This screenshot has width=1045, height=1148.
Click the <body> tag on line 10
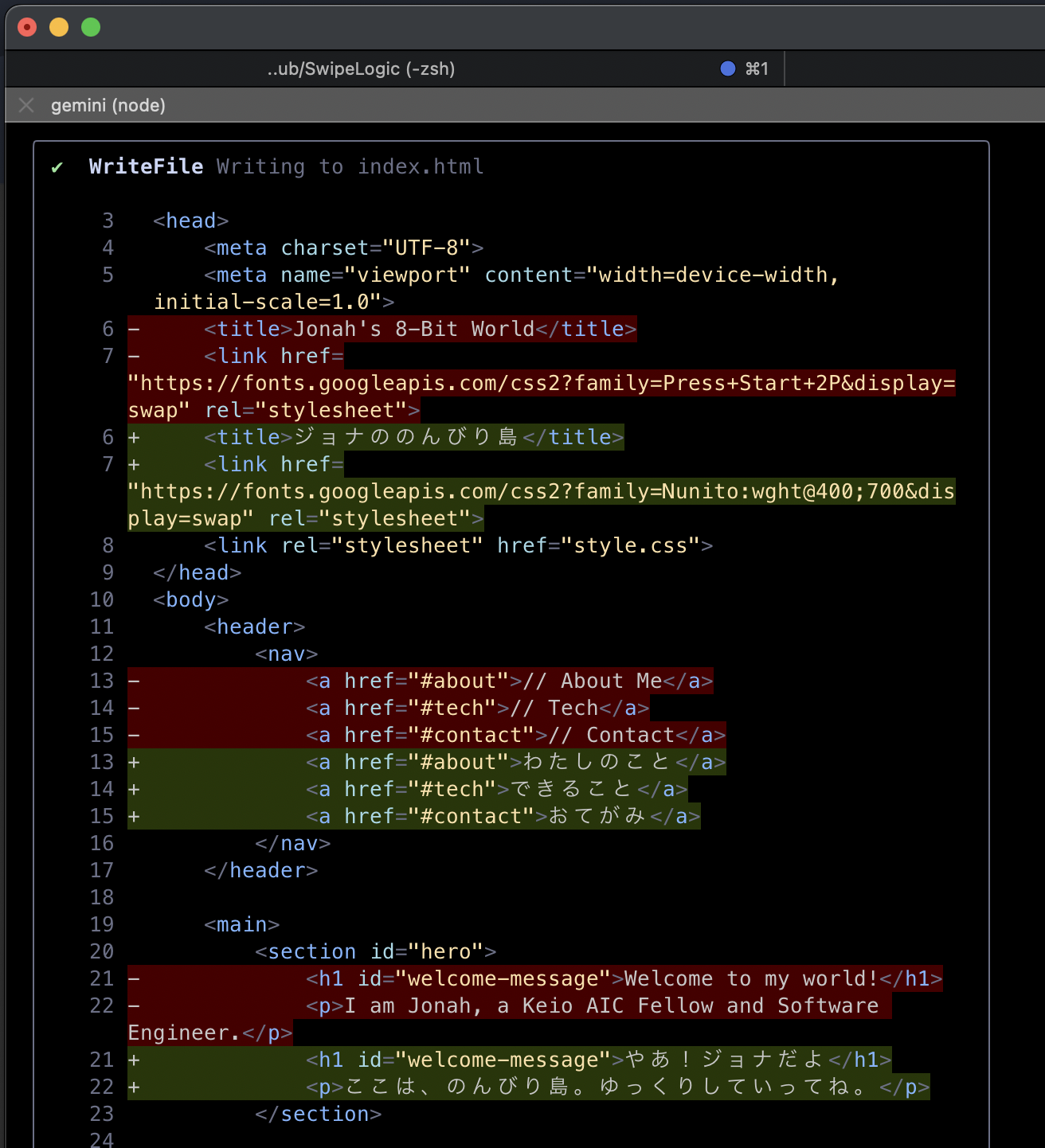point(191,599)
